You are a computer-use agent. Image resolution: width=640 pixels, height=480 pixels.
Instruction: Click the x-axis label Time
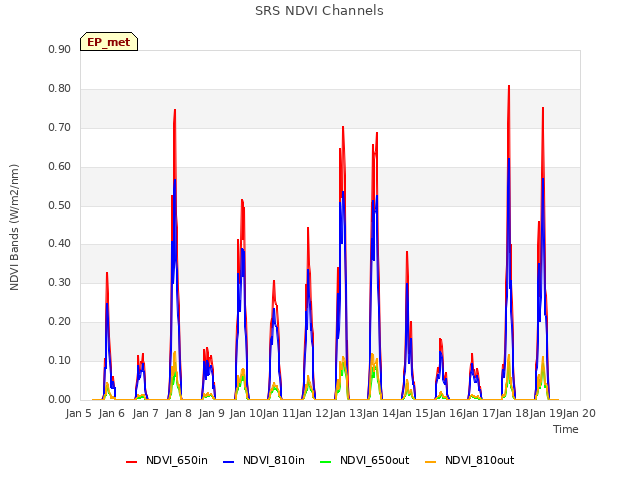coord(566,429)
